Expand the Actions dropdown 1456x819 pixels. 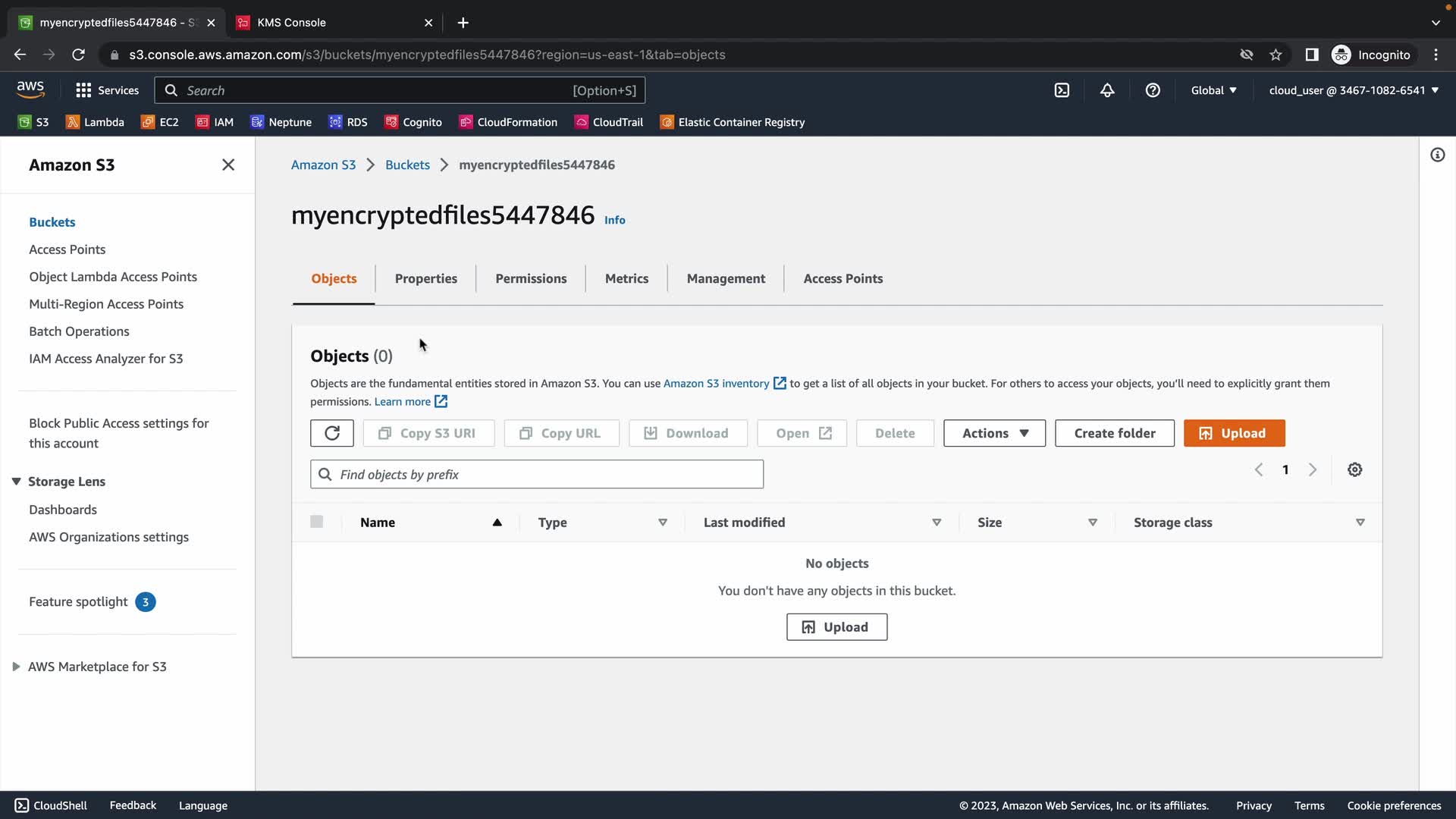tap(994, 433)
